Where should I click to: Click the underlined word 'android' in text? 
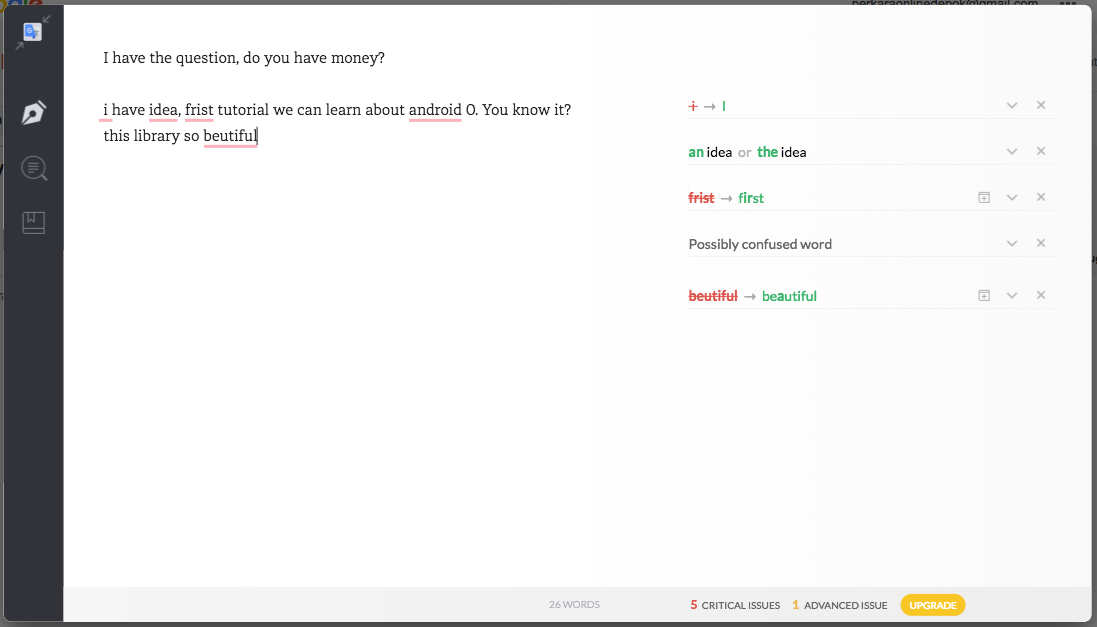(435, 110)
